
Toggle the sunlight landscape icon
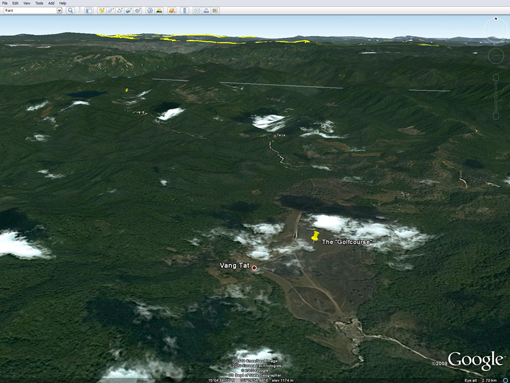pos(159,10)
